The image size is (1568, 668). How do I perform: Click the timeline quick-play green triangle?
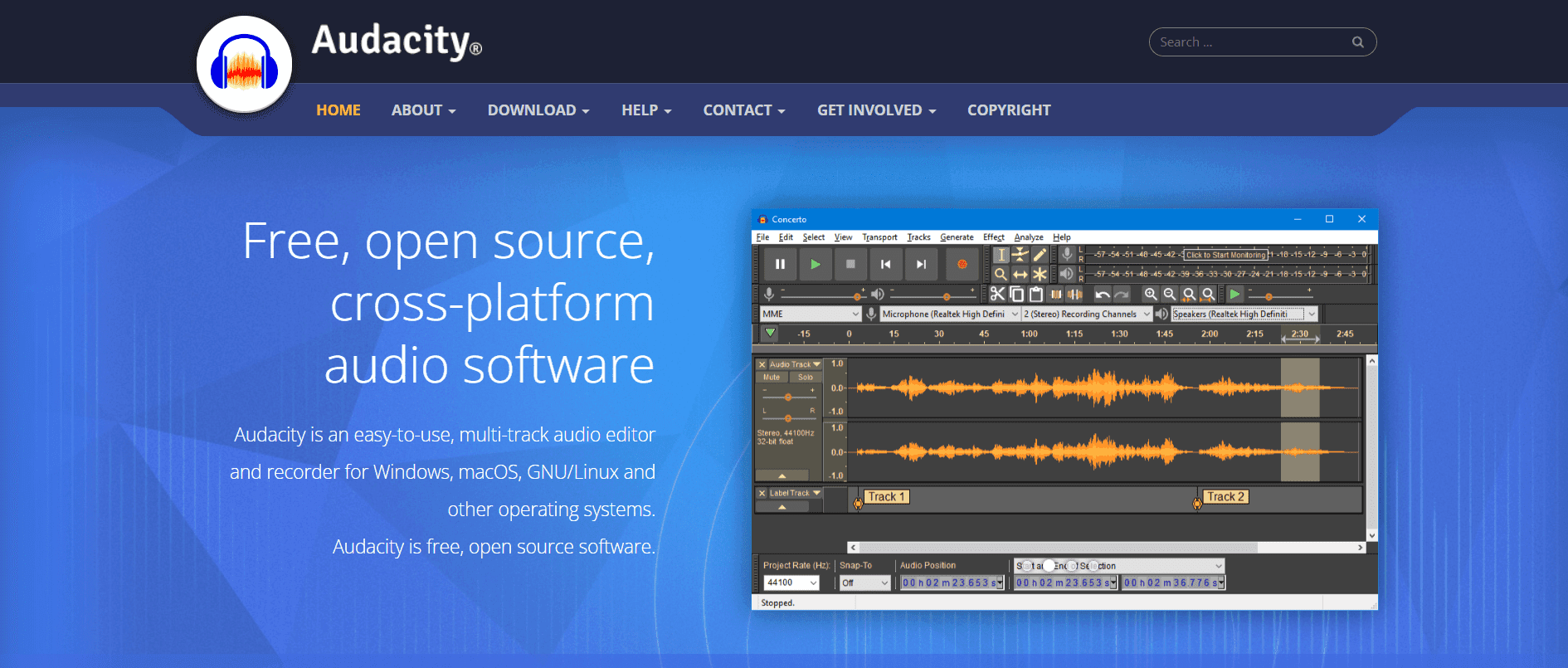(x=770, y=333)
